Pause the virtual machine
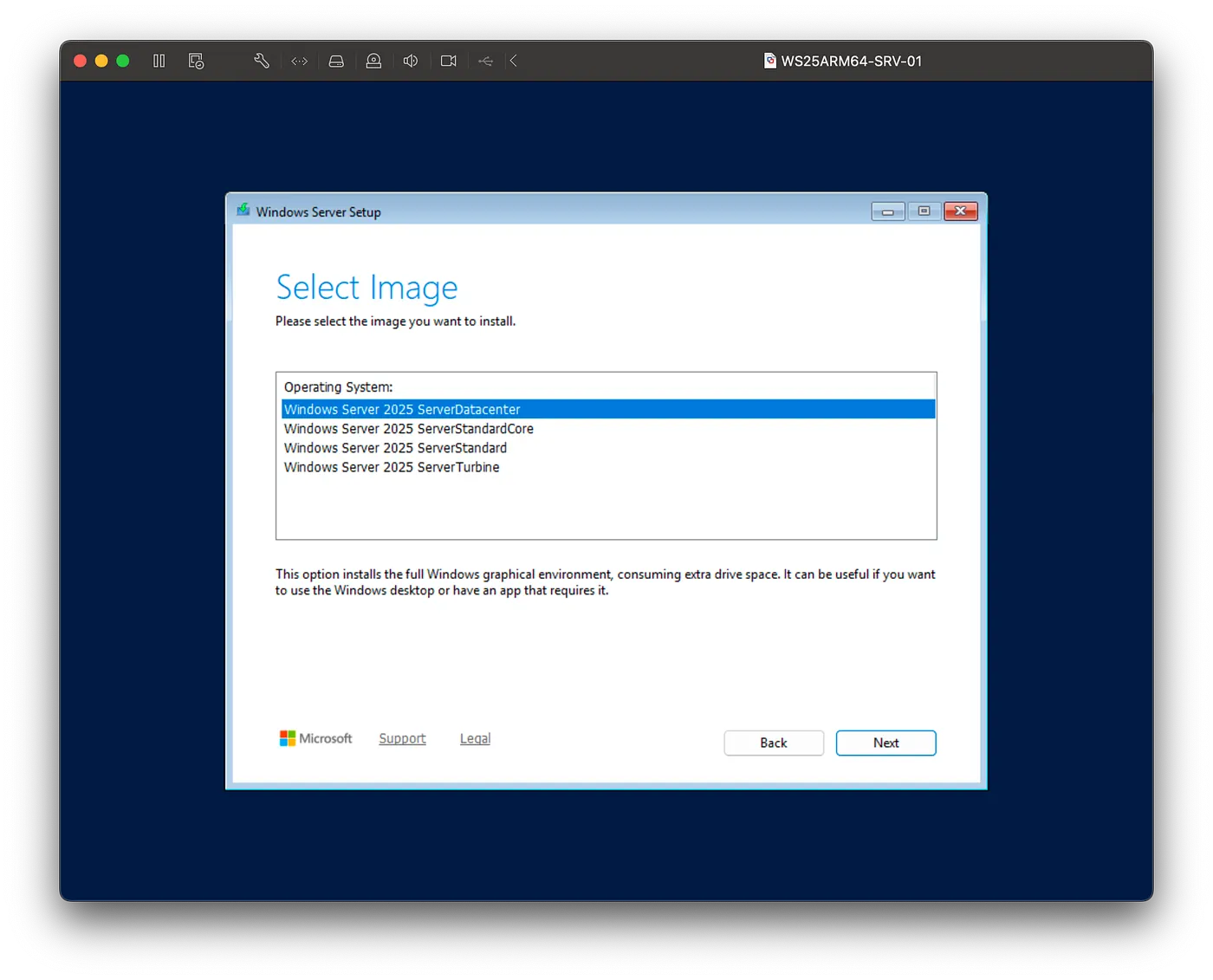This screenshot has height=980, width=1213. 159,61
